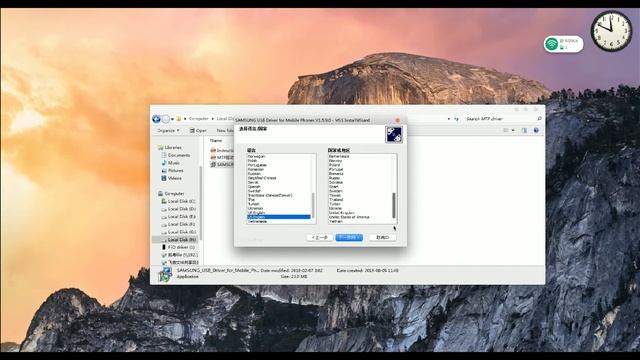Viewport: 640px width, 360px height.
Task: Click the installer logo image in wizard header
Action: point(394,134)
